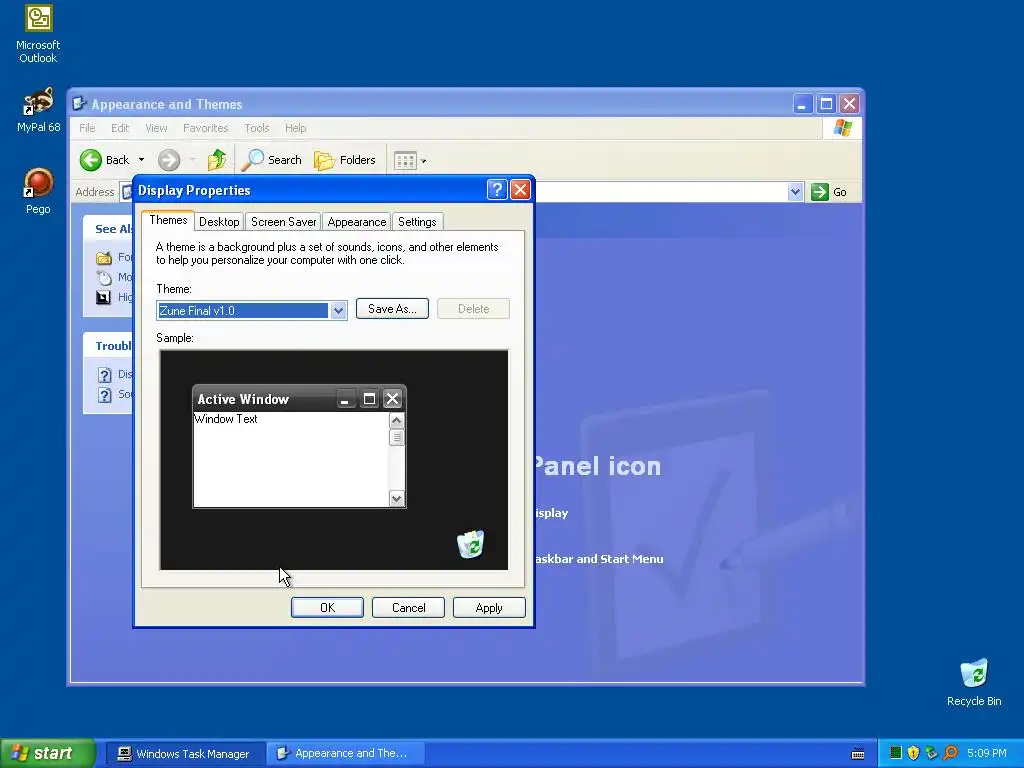Viewport: 1024px width, 768px height.
Task: Minimize the Appearance and Themes window
Action: click(x=803, y=104)
